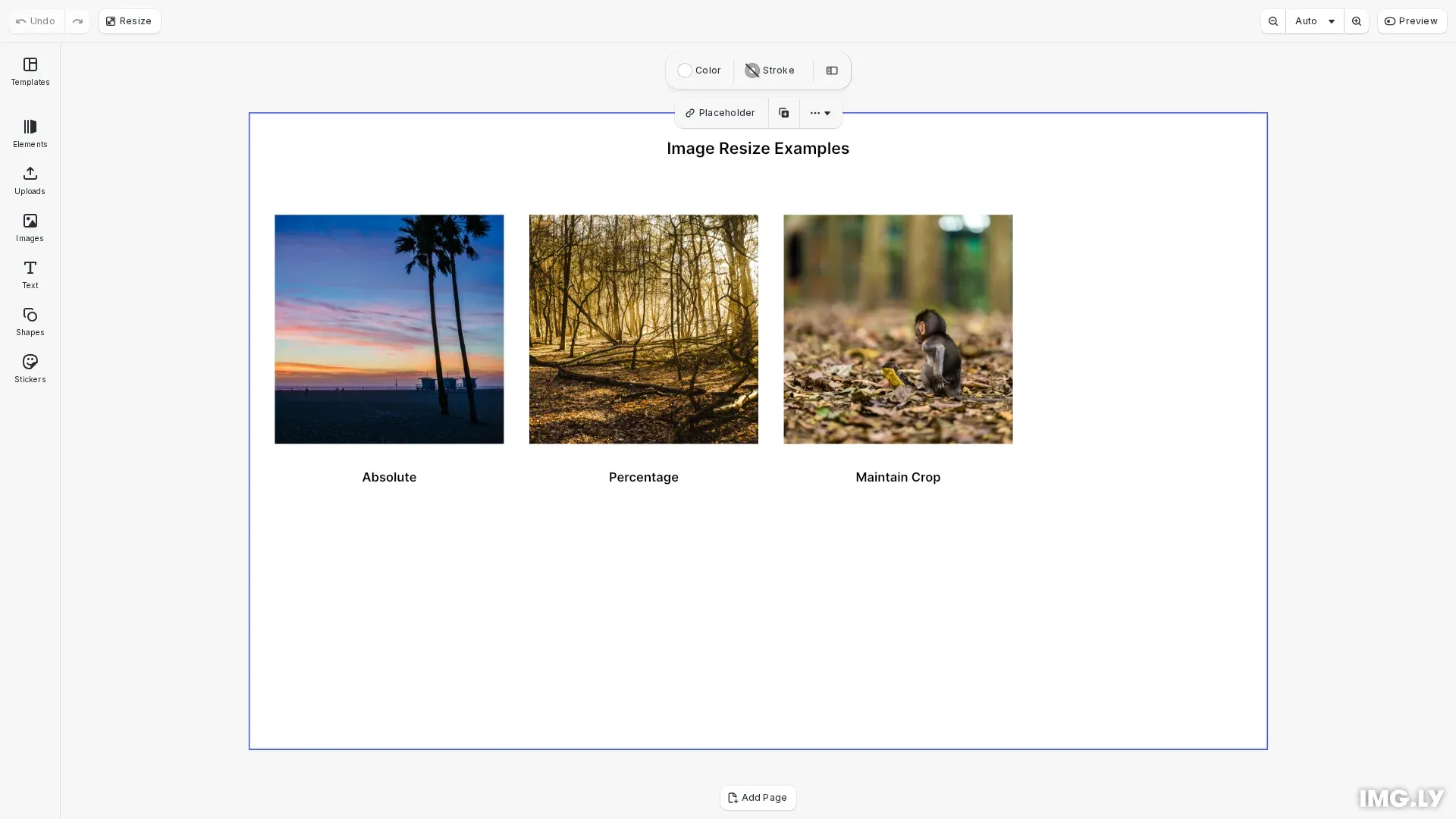The width and height of the screenshot is (1456, 819).
Task: Open the Images library
Action: coord(30,227)
